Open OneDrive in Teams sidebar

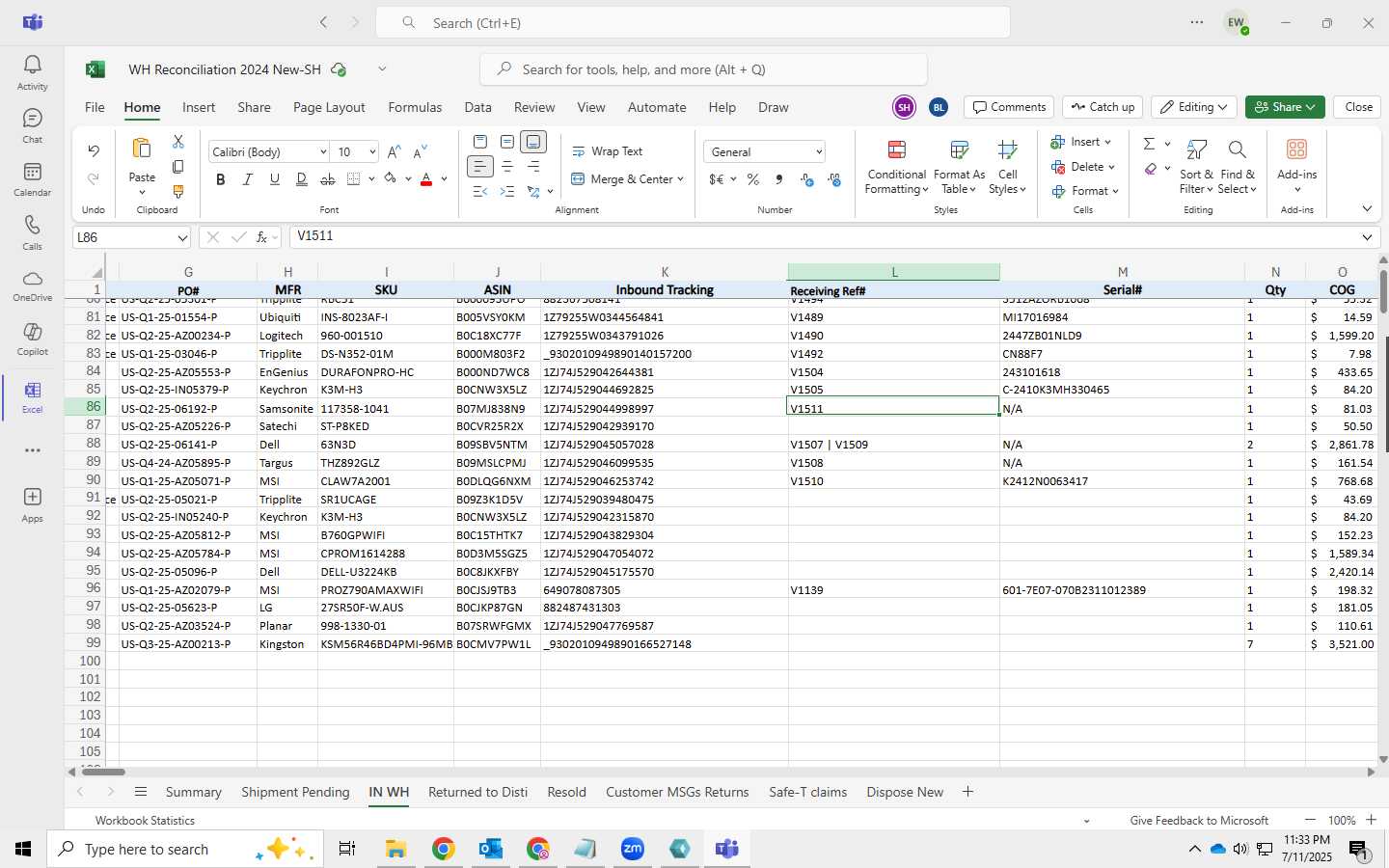tap(32, 285)
